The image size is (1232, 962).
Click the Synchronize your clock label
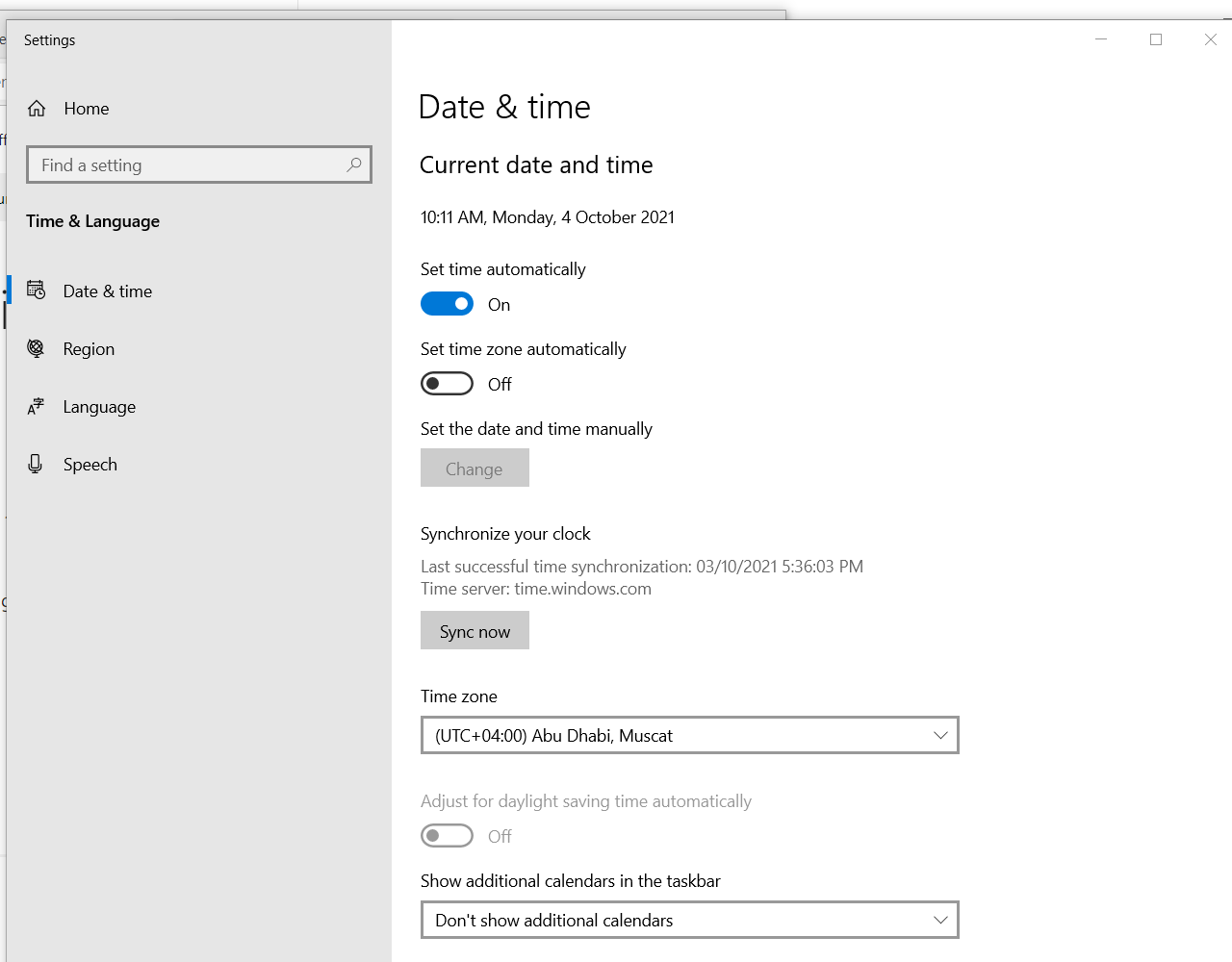click(505, 534)
